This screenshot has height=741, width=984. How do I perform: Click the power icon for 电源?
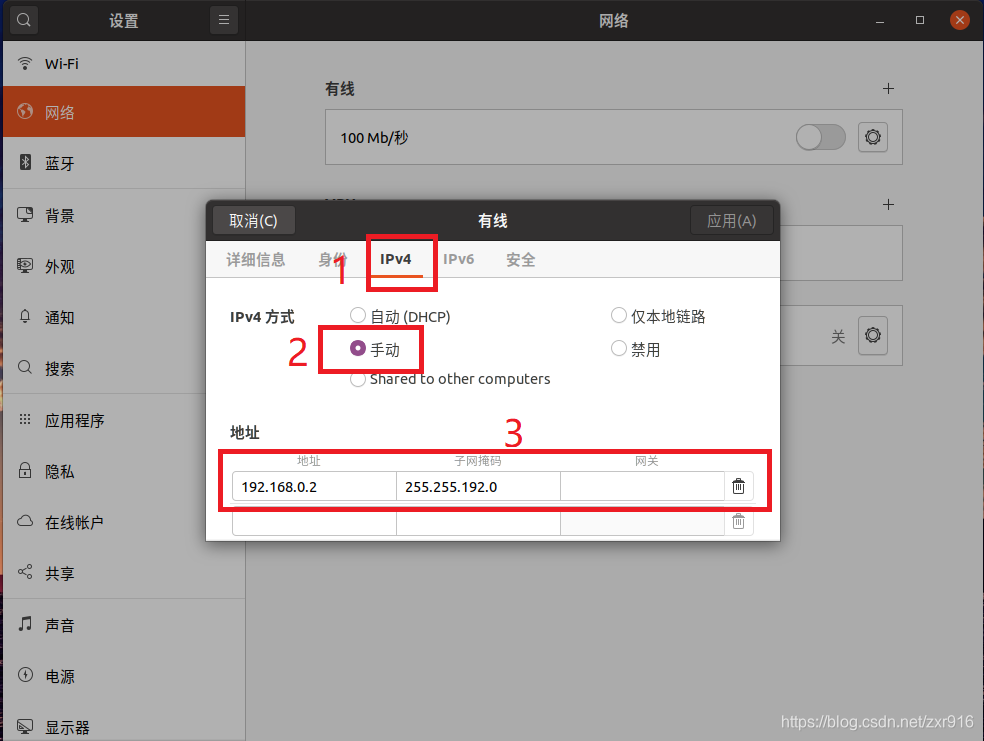coord(24,674)
